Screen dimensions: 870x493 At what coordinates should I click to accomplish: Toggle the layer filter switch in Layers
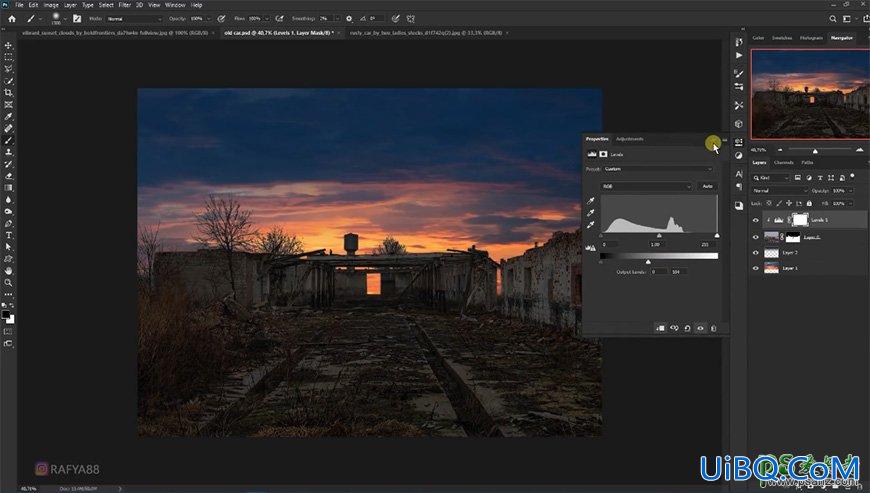852,177
